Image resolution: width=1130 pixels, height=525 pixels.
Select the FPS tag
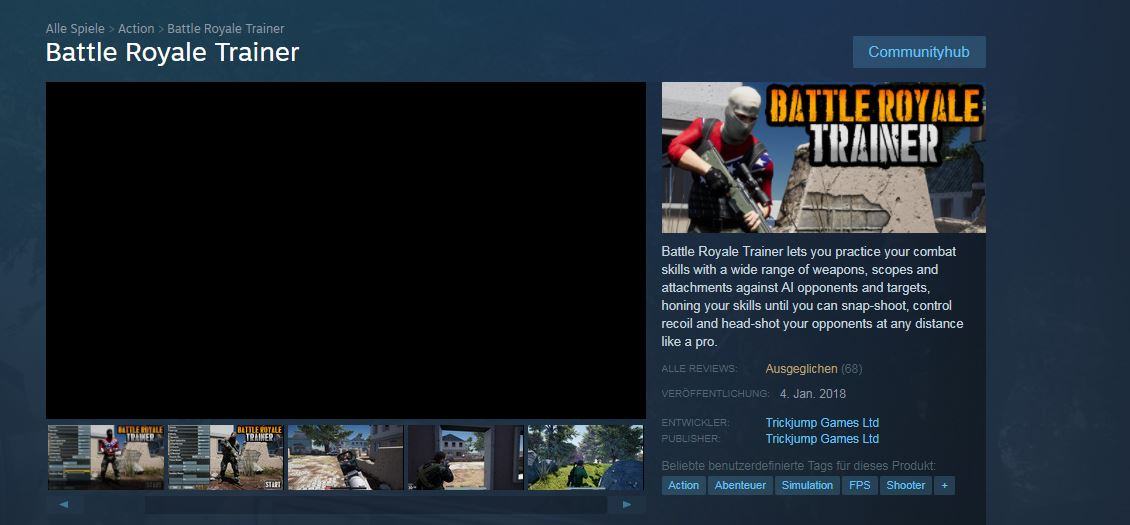(x=860, y=485)
